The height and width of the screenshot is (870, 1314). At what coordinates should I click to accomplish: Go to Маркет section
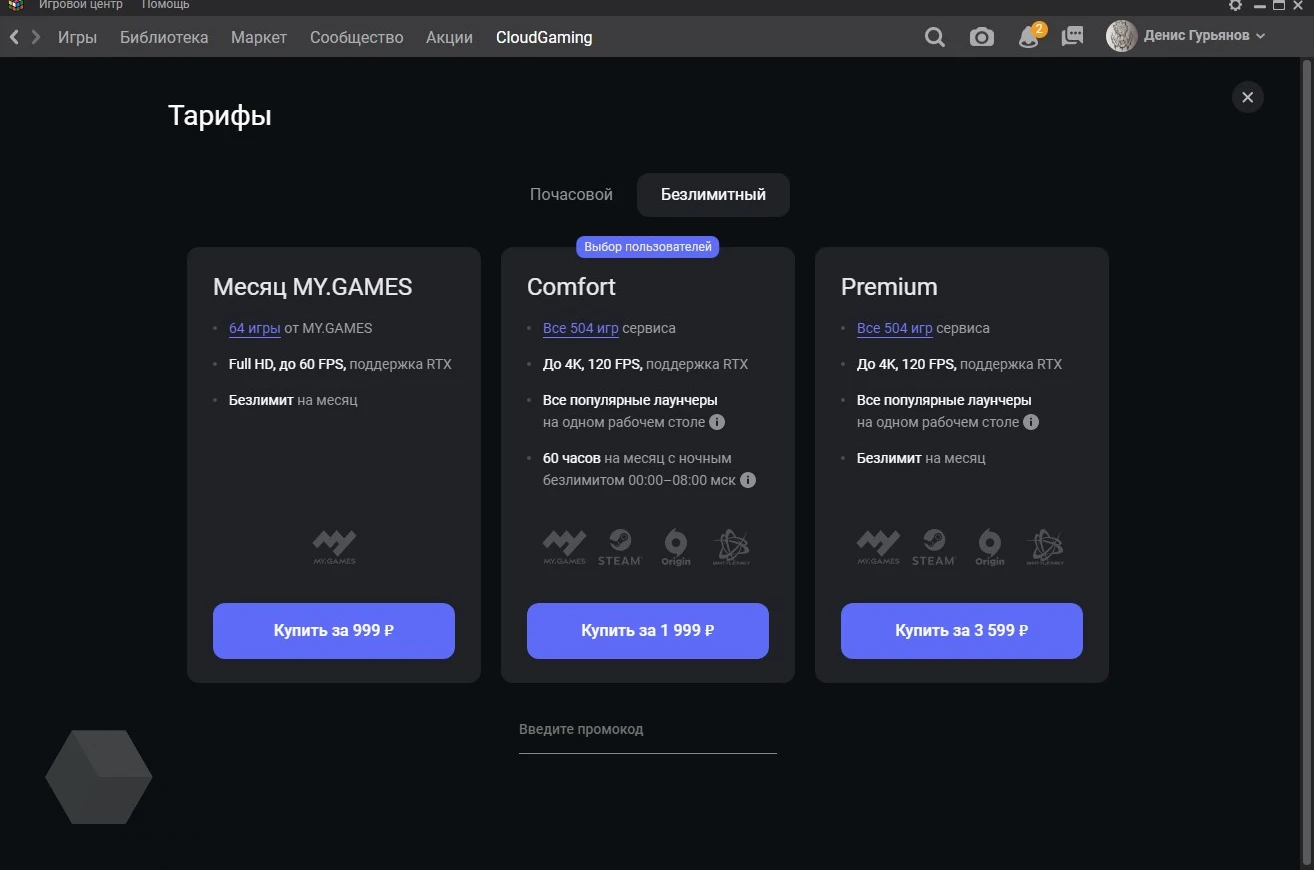click(x=259, y=37)
